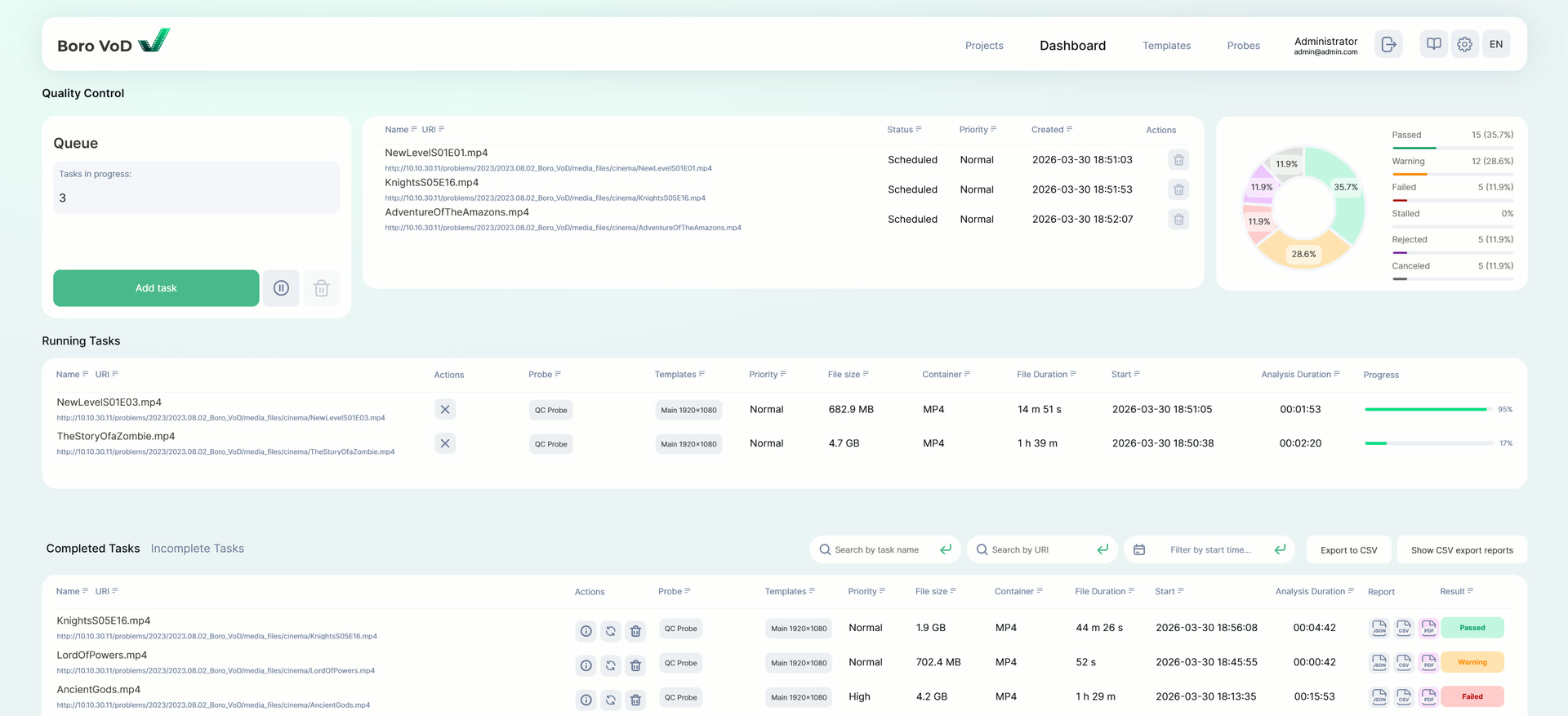Pause the queue with the pause icon

click(281, 288)
